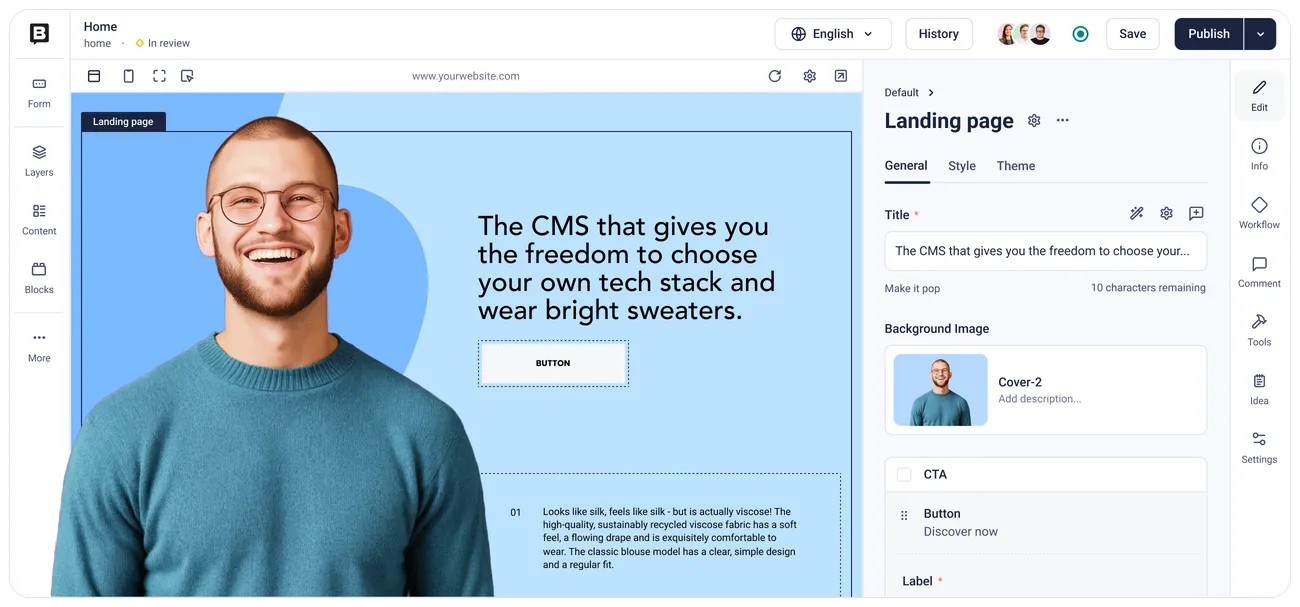This screenshot has height=607, width=1300.
Task: Click the Save button
Action: point(1133,34)
